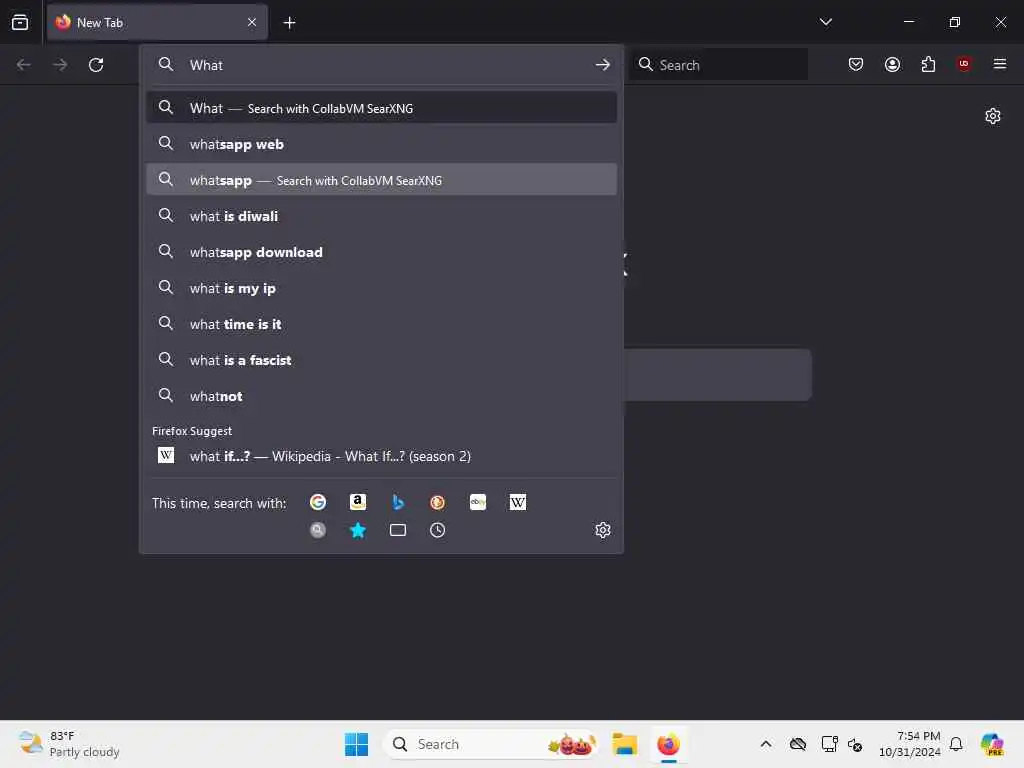Click the Firefox taskbar icon
Screen dimensions: 1024x768
tap(669, 744)
